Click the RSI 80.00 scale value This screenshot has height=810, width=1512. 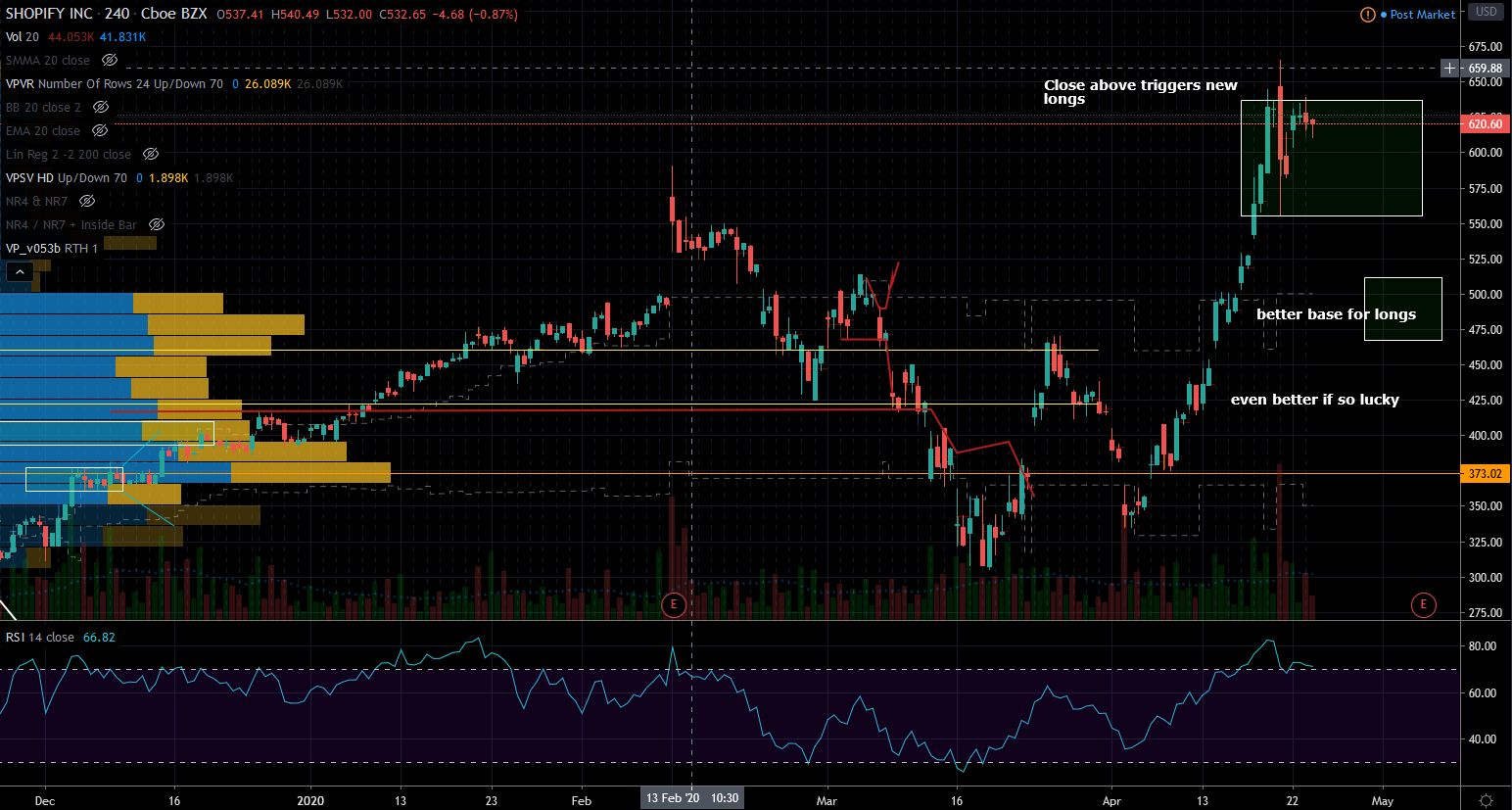pos(1483,646)
